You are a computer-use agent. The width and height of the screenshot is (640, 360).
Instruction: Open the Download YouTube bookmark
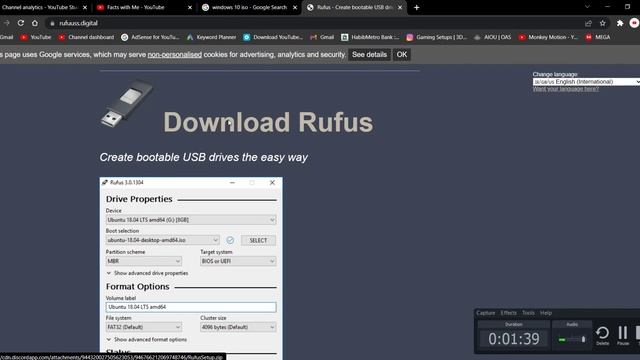[x=273, y=37]
